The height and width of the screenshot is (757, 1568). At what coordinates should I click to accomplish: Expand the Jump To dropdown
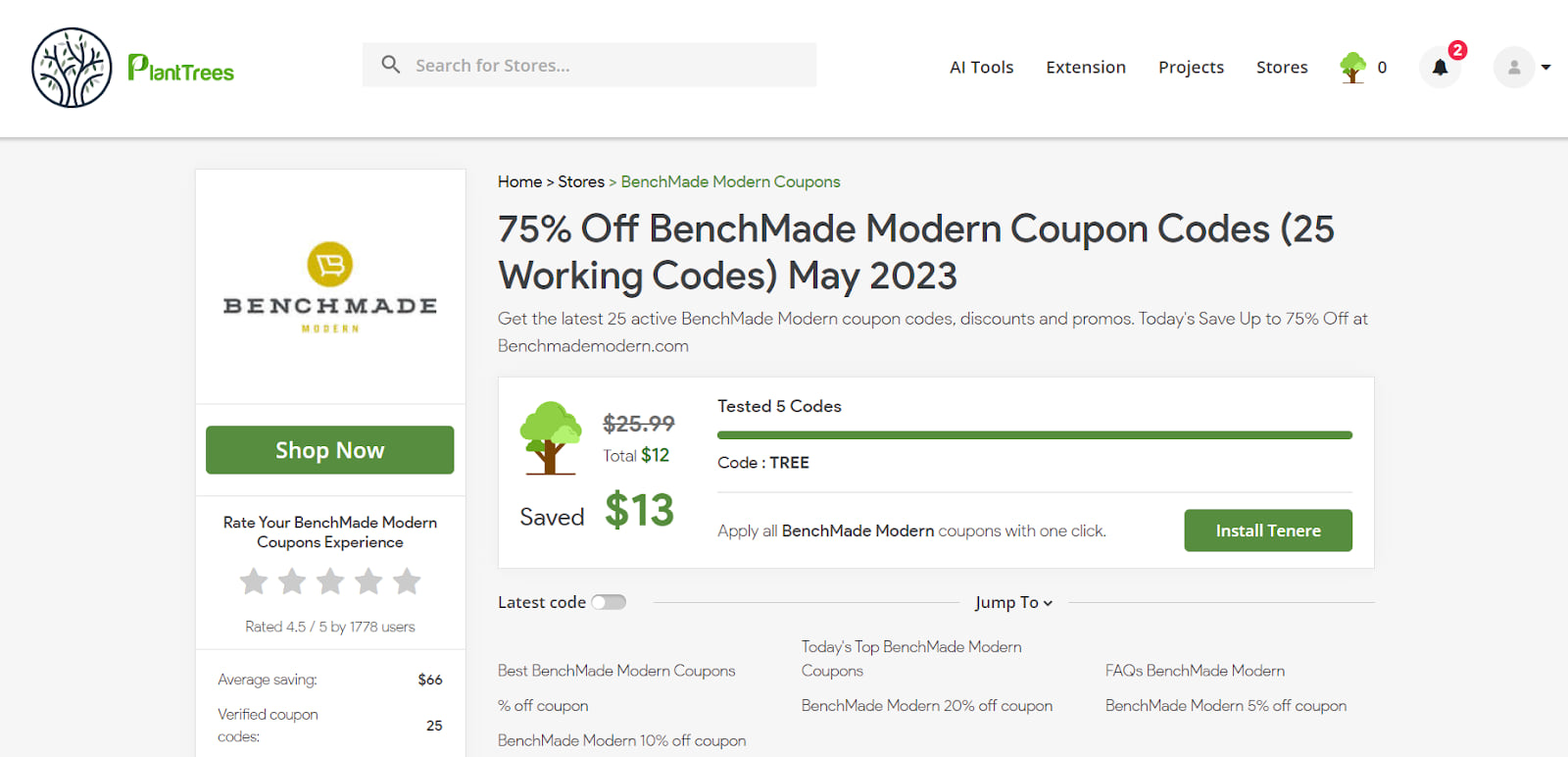pos(1013,602)
